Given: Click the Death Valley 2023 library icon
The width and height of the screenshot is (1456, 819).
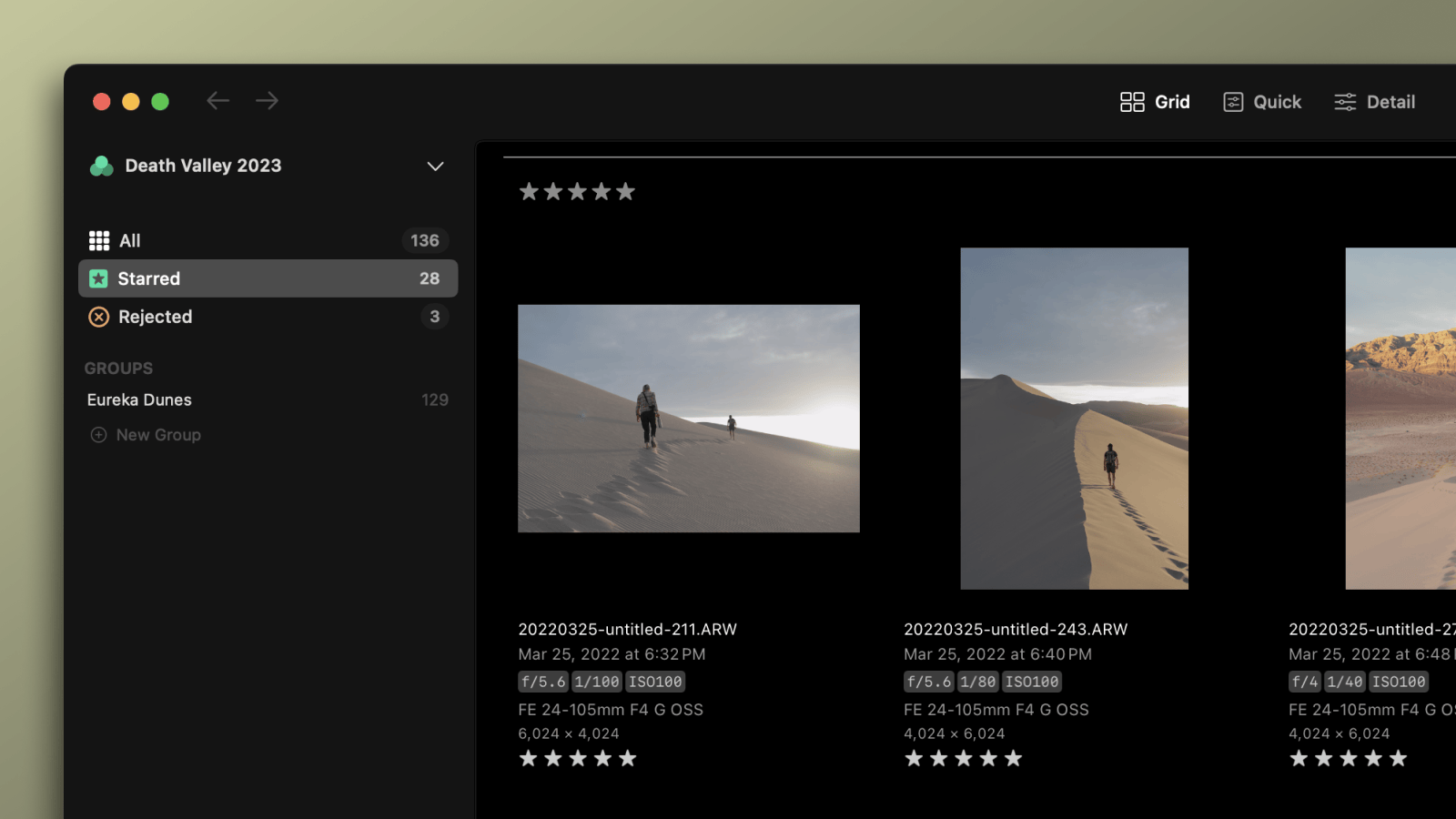Looking at the screenshot, I should point(101,166).
